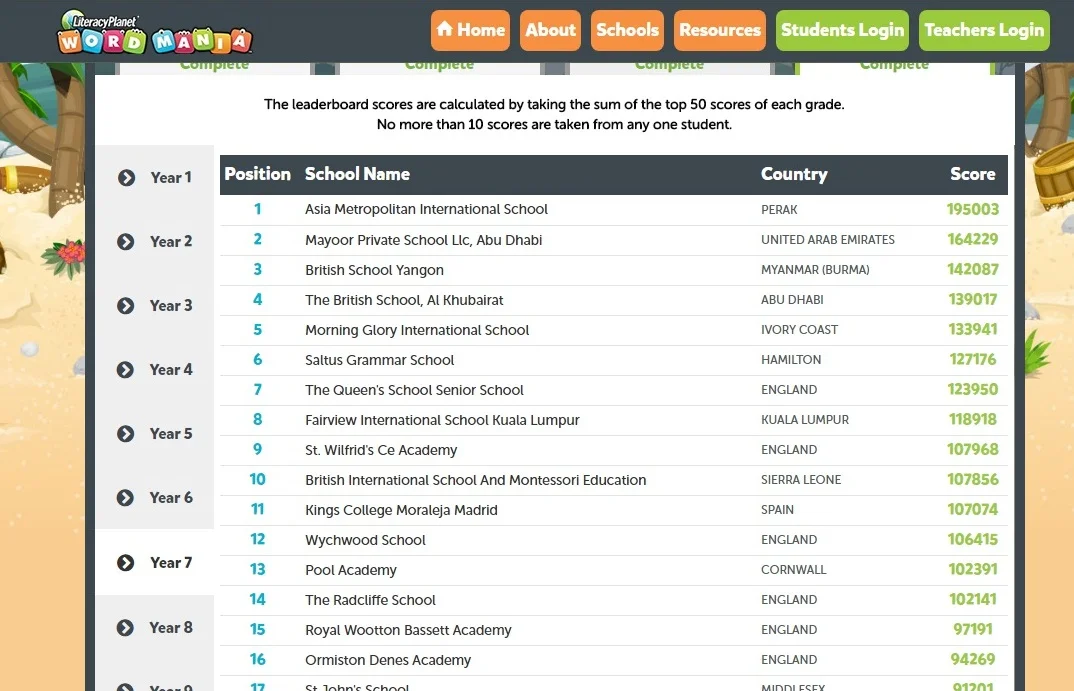Click Ormiston Denes Academy name

coord(388,660)
